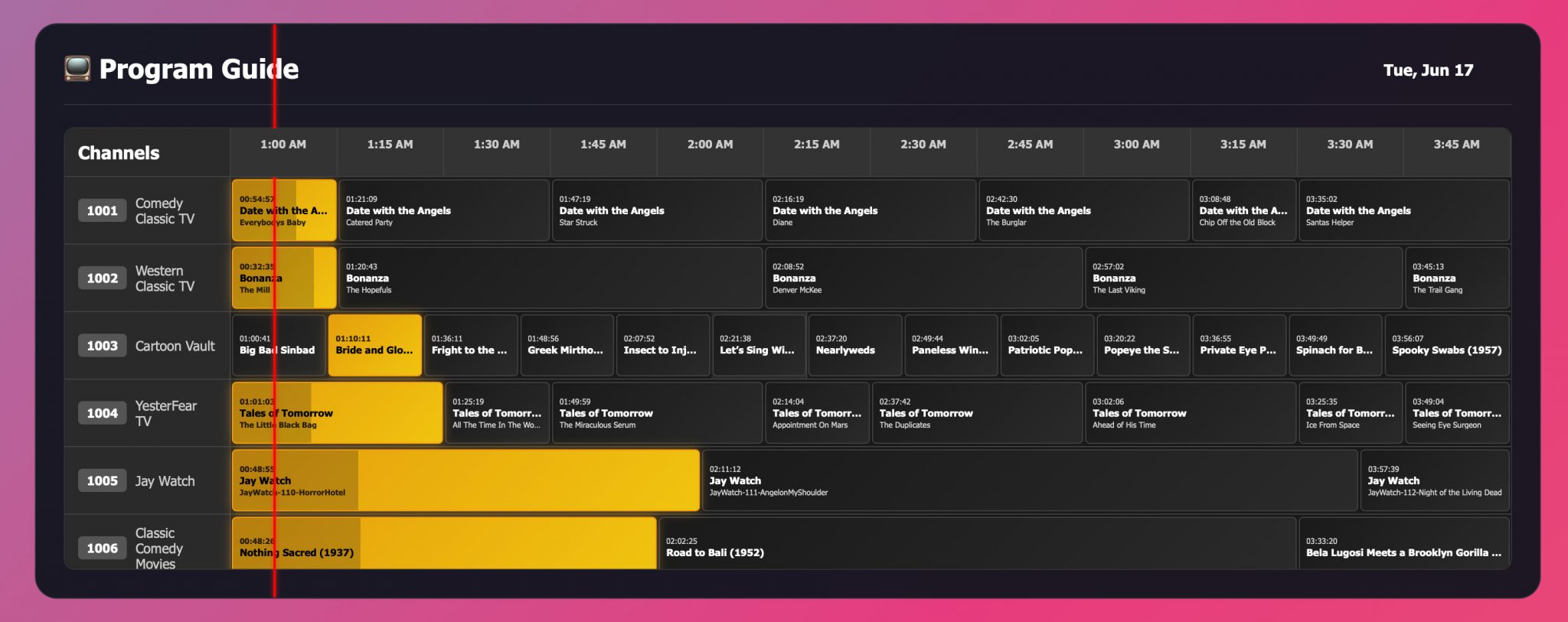Screen dimensions: 1568x622
Task: Open Spooky Swabs (1957) cartoon
Action: 1447,345
